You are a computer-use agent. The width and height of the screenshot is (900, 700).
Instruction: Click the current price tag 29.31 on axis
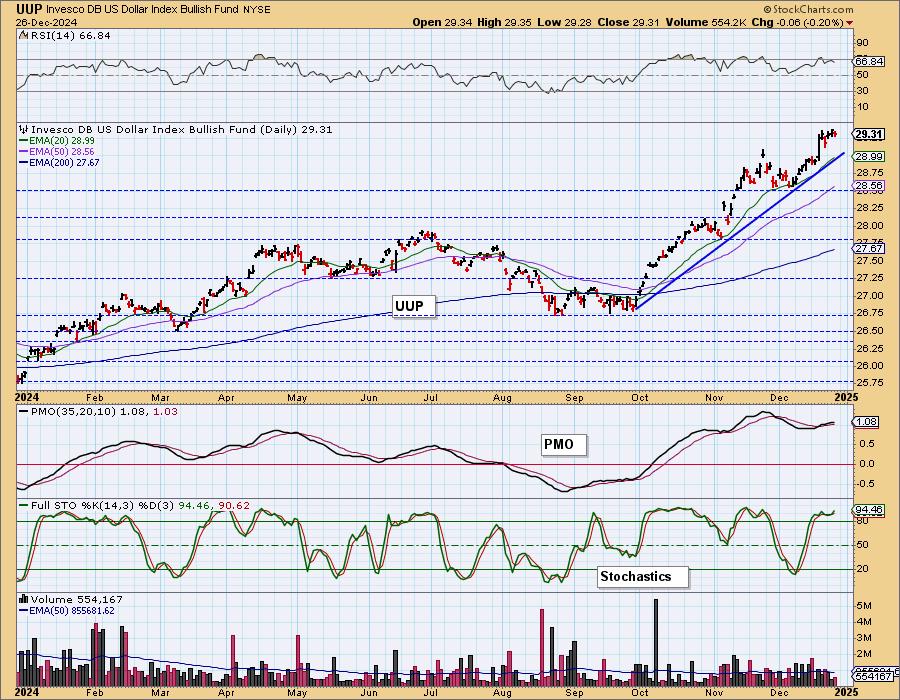click(868, 134)
